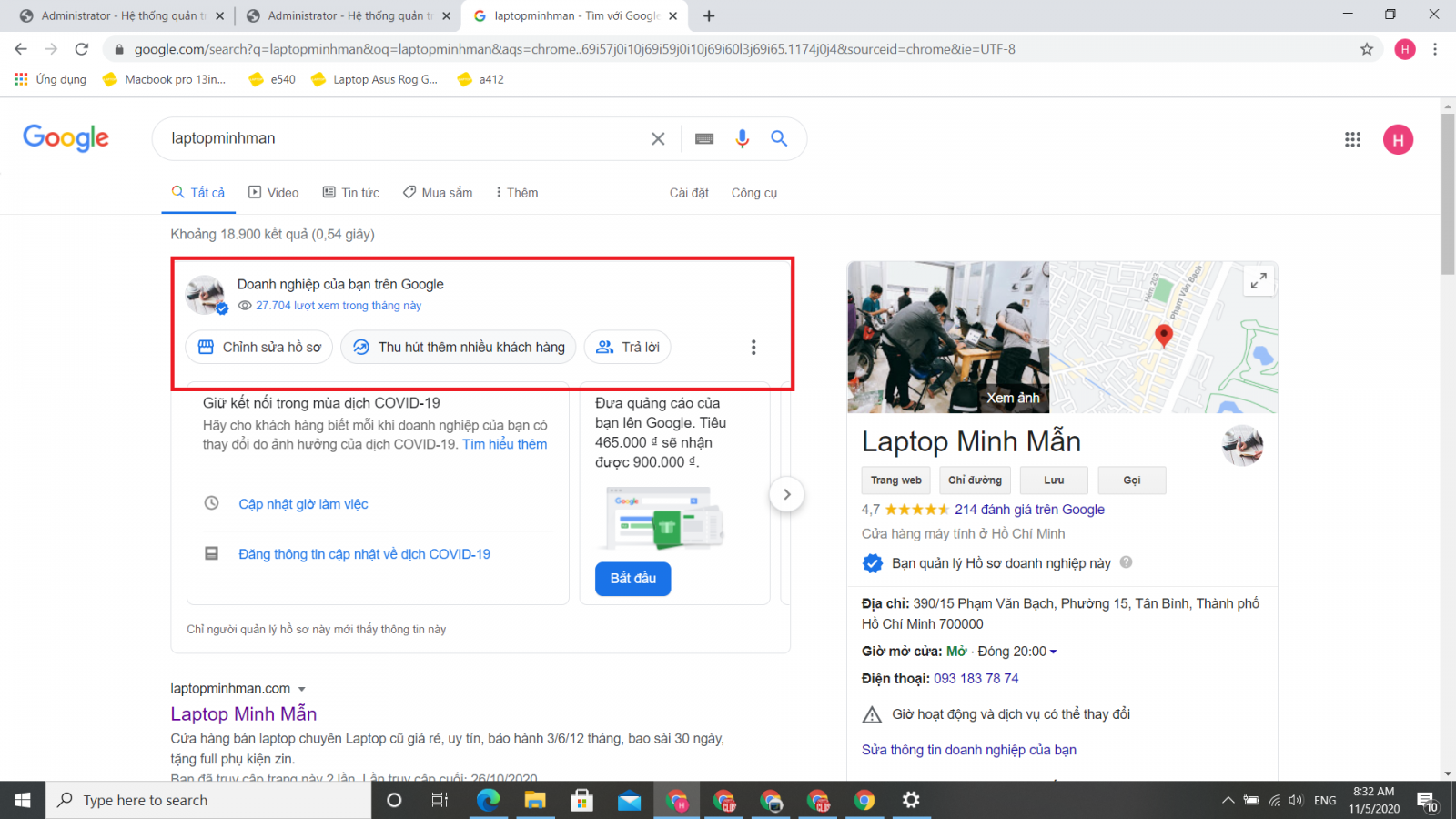Image resolution: width=1456 pixels, height=819 pixels.
Task: Expand the opening hours dropdown
Action: (x=1054, y=652)
